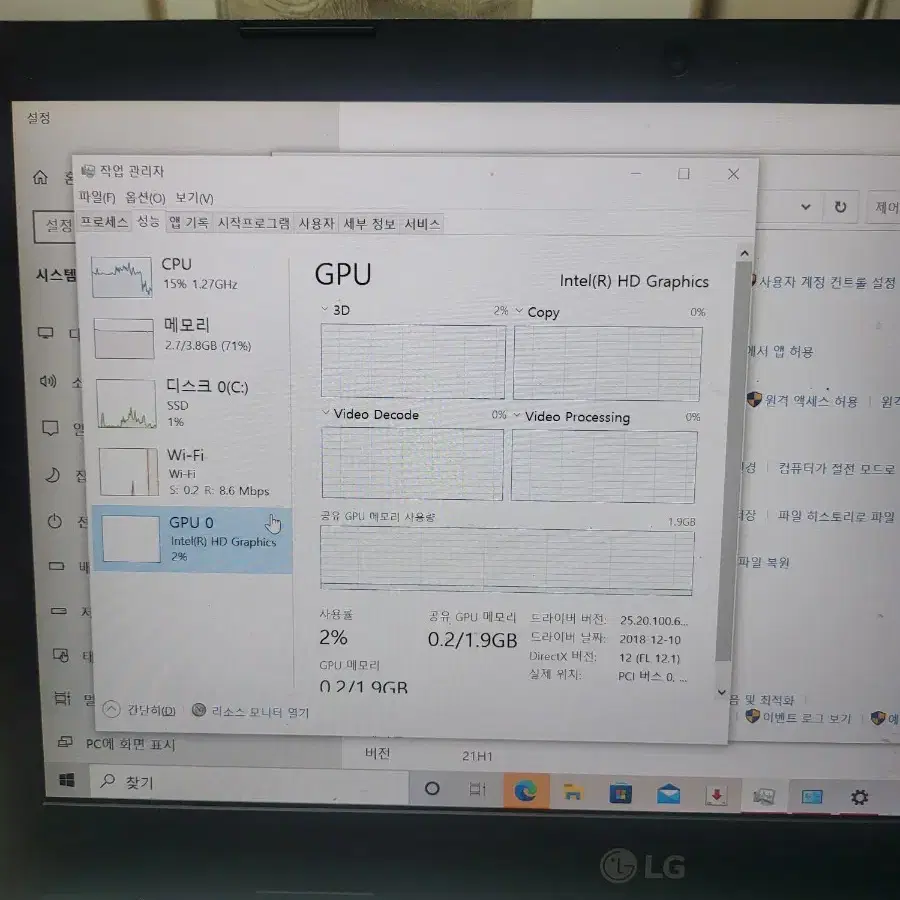This screenshot has width=900, height=900.
Task: Click the Control Panel taskbar icon
Action: (x=812, y=797)
